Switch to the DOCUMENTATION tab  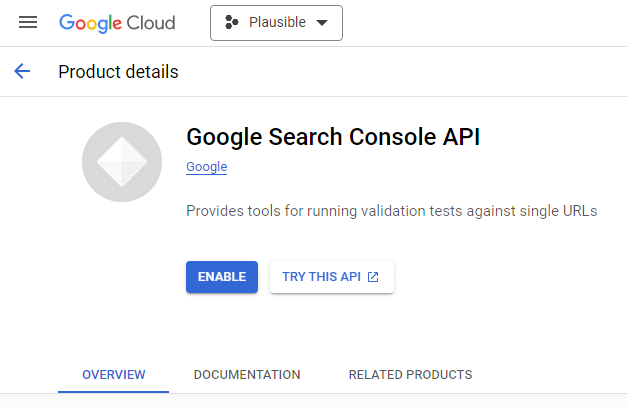247,375
